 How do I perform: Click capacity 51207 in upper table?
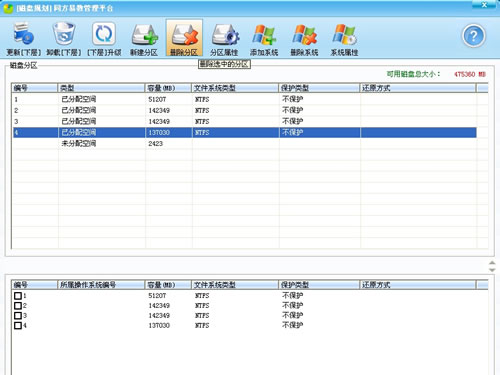pyautogui.click(x=157, y=99)
